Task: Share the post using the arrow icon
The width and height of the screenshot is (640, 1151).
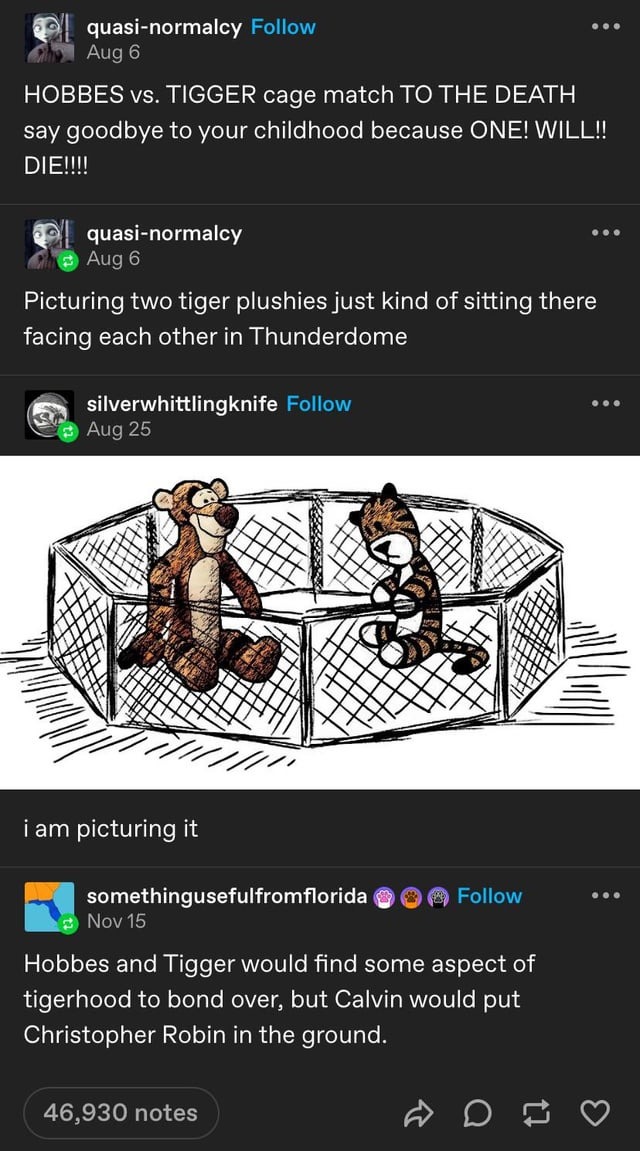Action: point(420,1113)
